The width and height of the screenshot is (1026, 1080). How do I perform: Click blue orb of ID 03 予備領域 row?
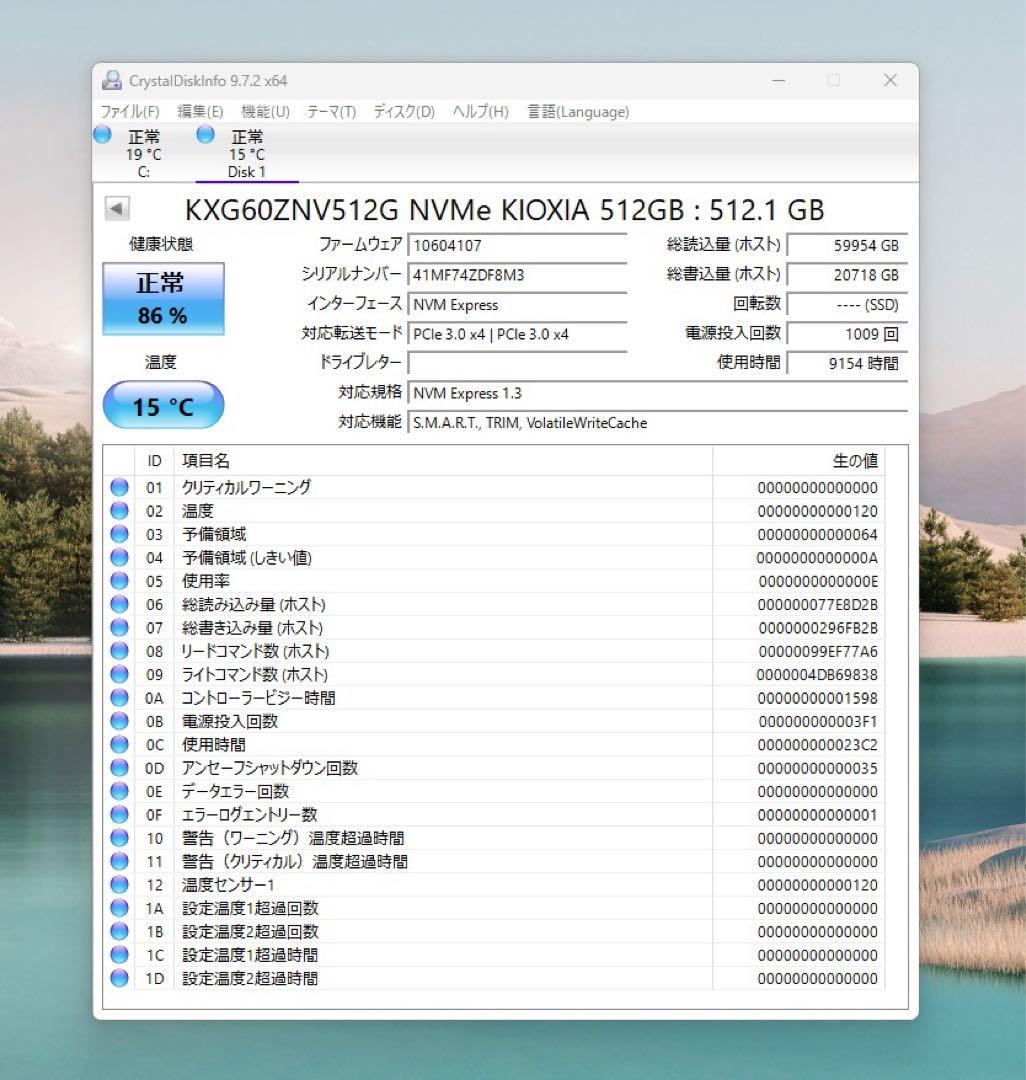coord(119,534)
